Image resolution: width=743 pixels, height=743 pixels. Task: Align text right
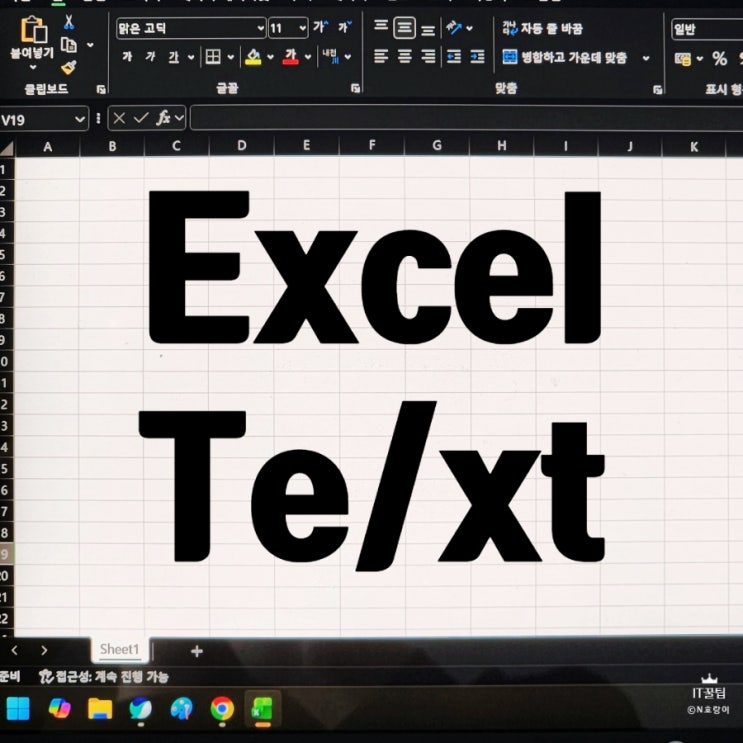click(x=428, y=57)
